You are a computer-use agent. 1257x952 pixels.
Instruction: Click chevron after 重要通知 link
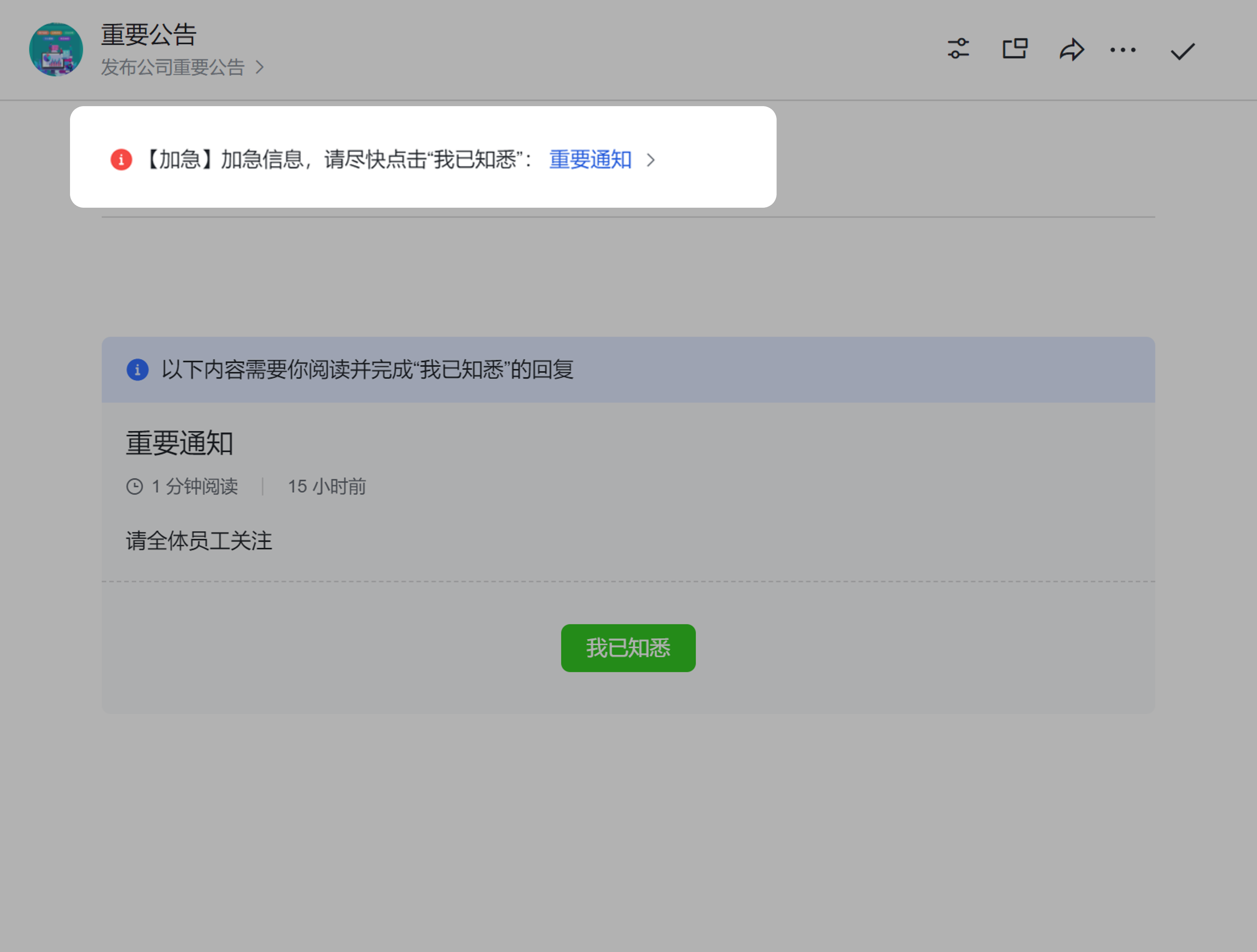(x=651, y=160)
